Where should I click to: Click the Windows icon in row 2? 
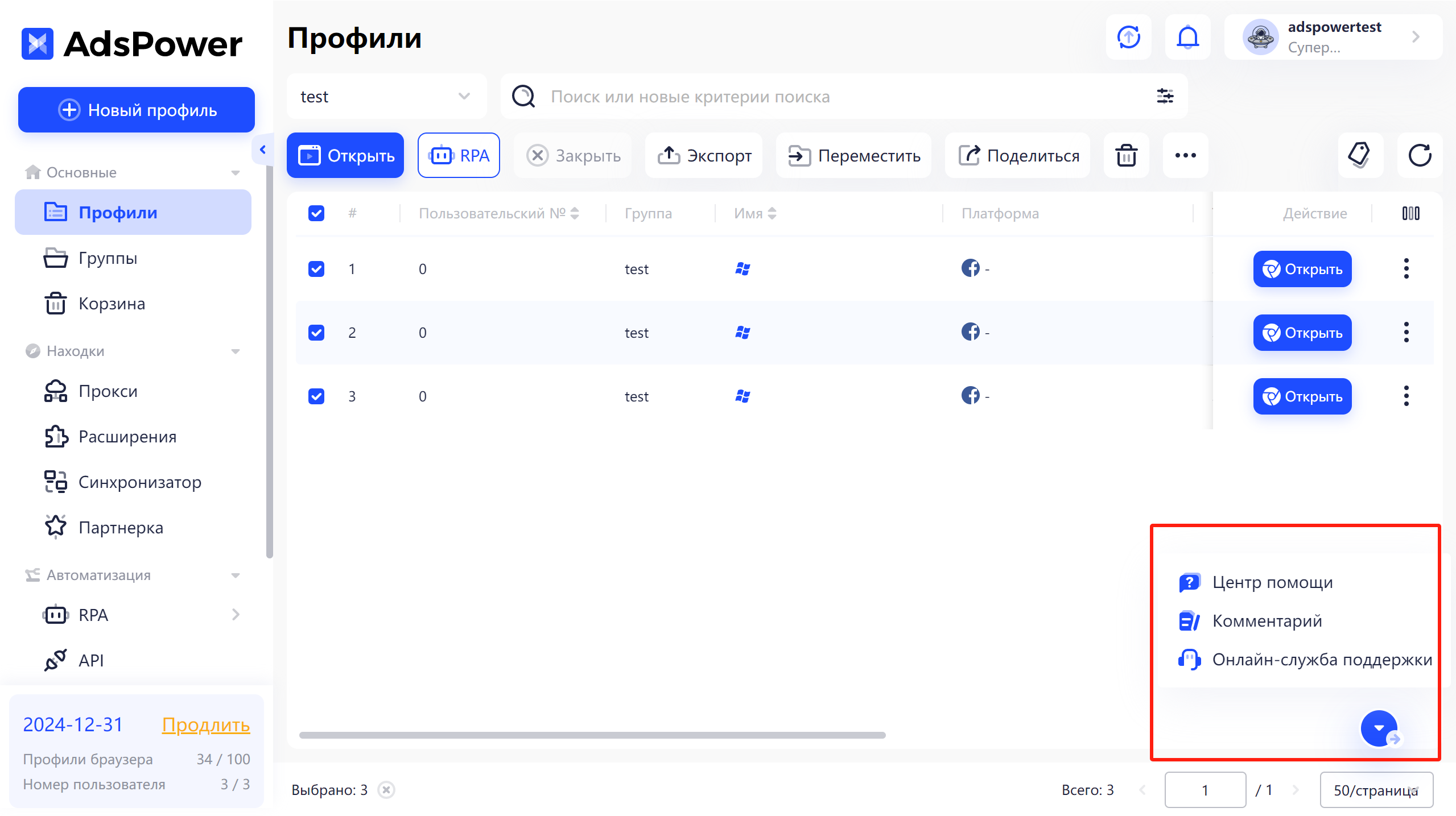pos(743,332)
